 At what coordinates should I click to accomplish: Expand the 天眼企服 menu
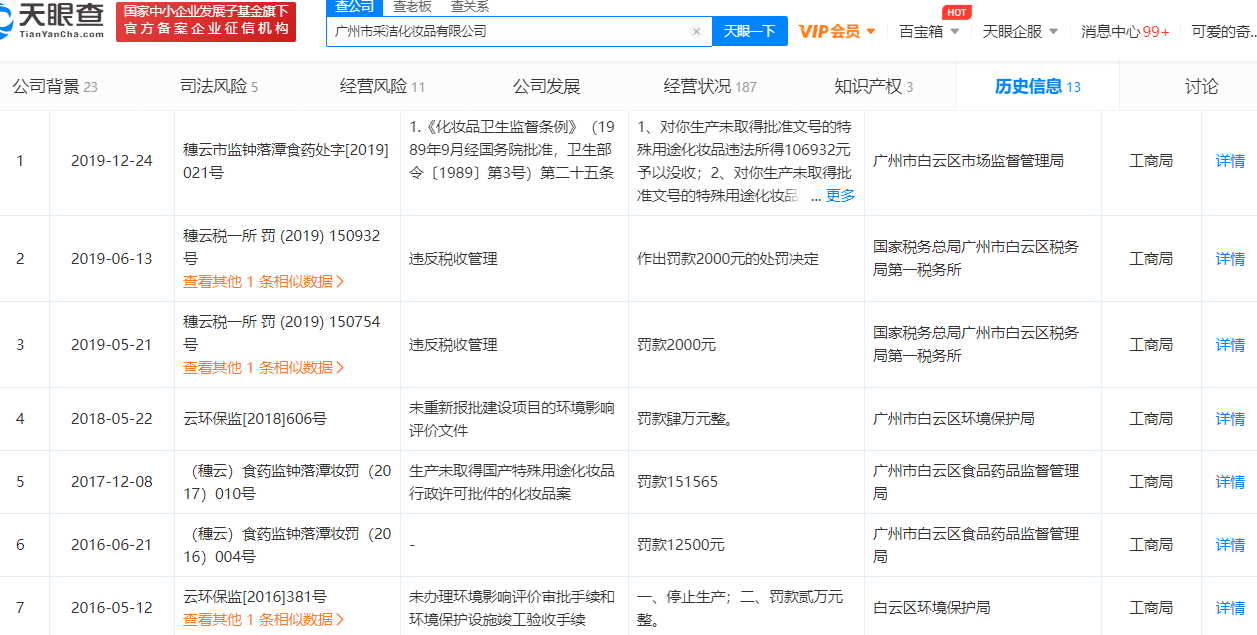1020,31
